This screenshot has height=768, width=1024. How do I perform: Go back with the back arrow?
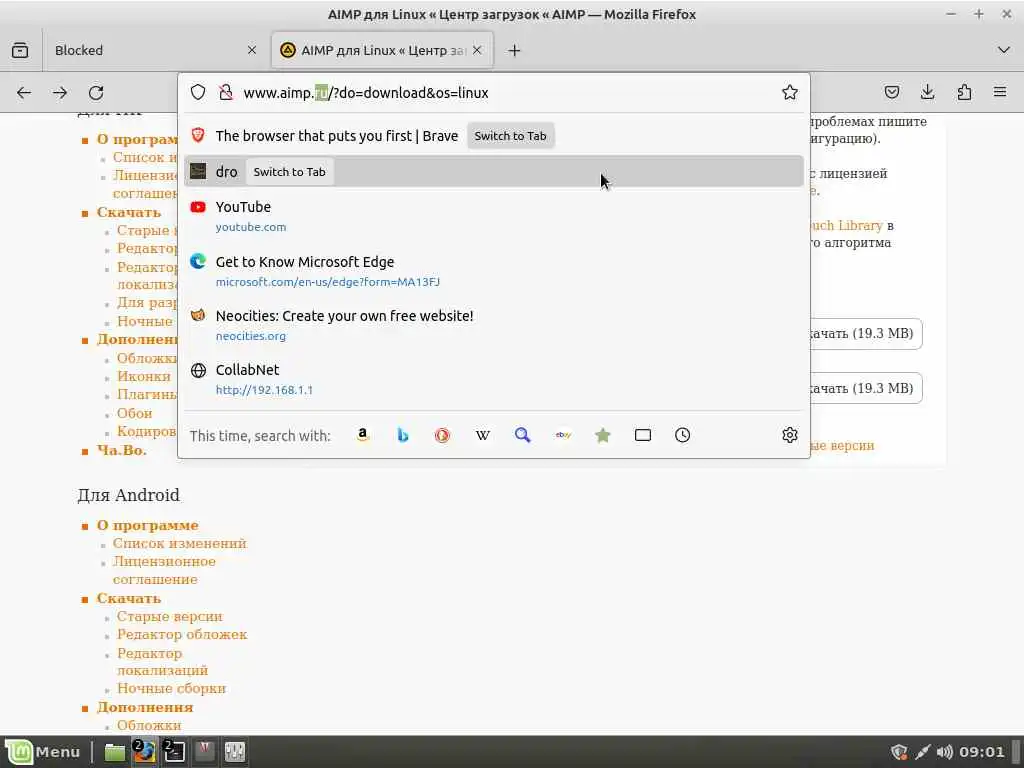tap(24, 93)
